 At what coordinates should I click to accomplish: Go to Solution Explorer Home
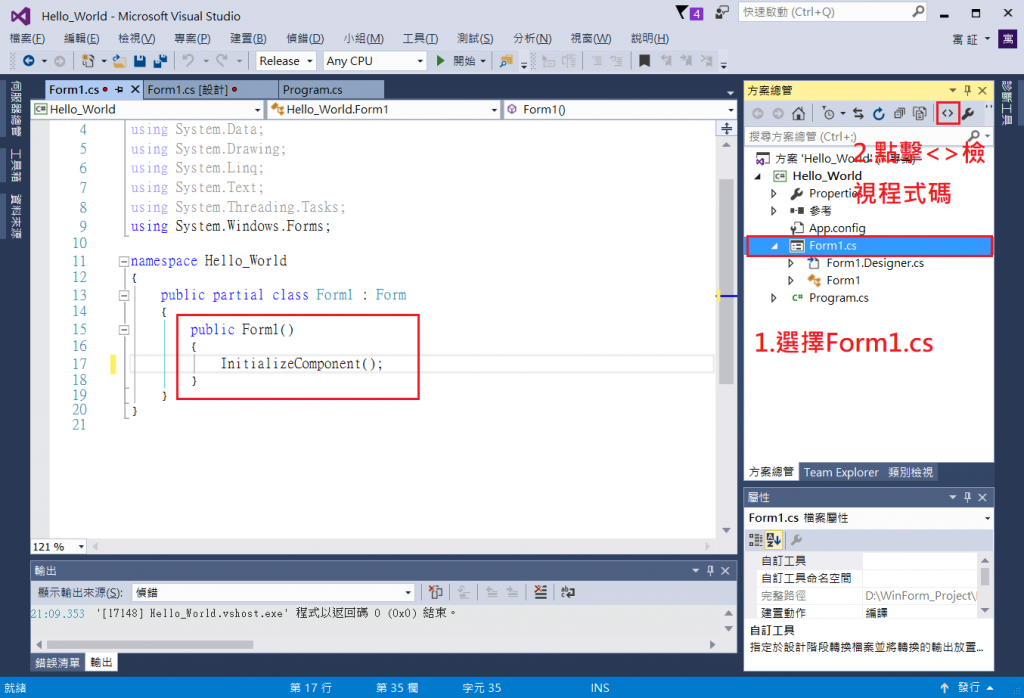(798, 114)
